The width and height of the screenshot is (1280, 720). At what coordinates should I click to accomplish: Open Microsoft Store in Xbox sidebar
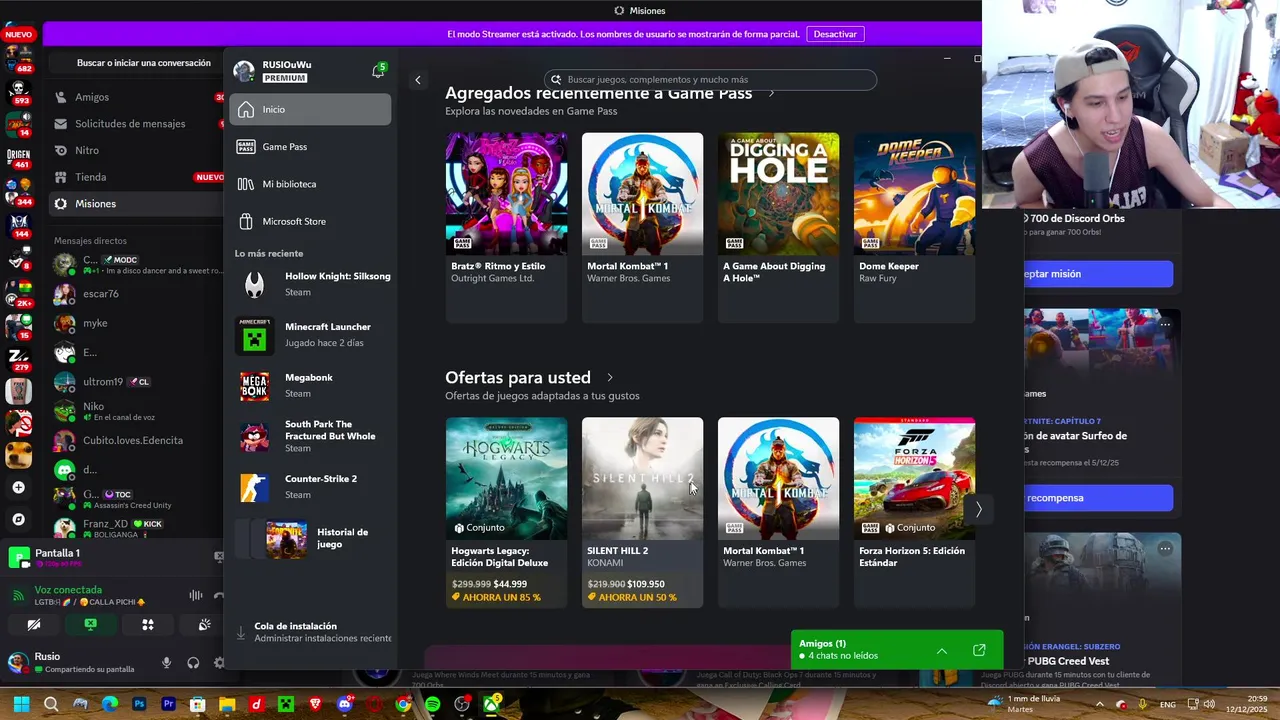[310, 221]
